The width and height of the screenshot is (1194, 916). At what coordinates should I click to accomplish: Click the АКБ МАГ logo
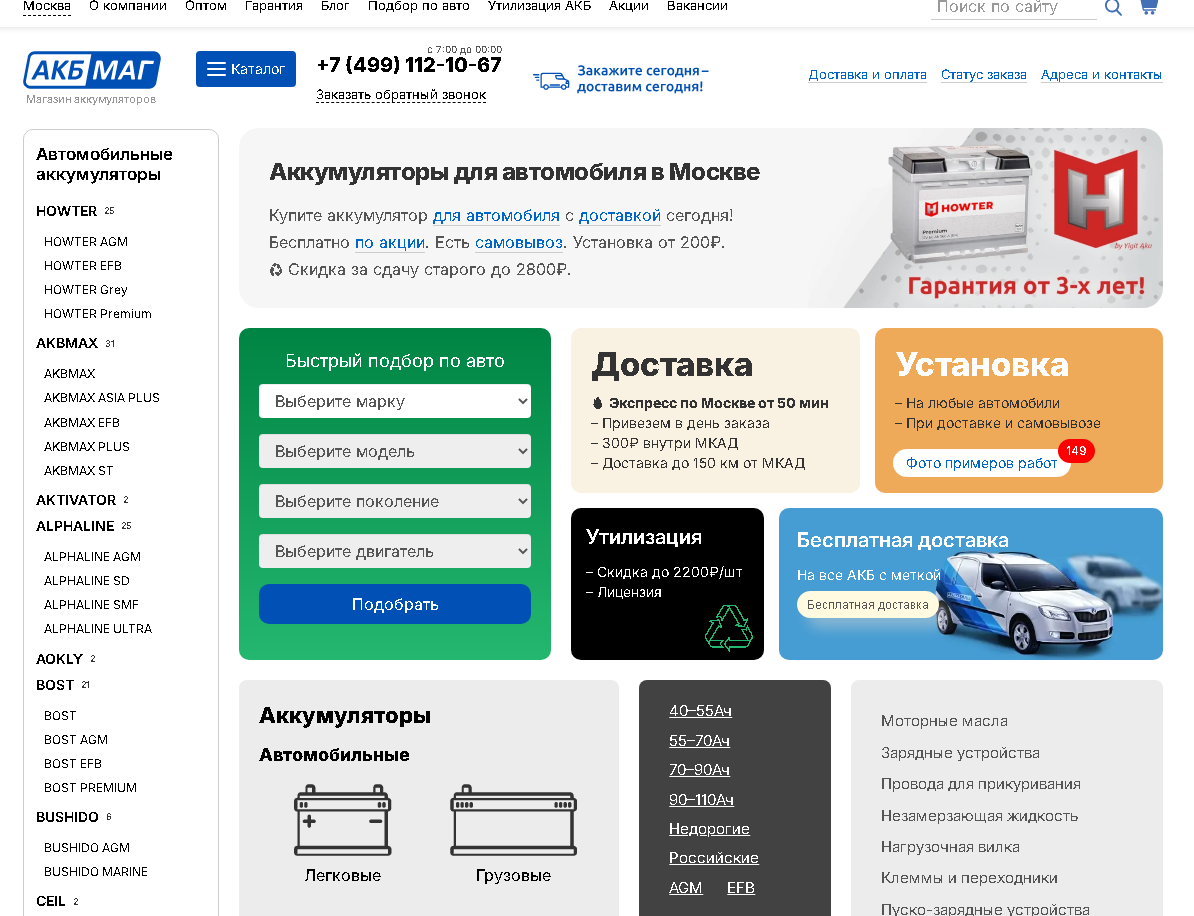tap(92, 70)
